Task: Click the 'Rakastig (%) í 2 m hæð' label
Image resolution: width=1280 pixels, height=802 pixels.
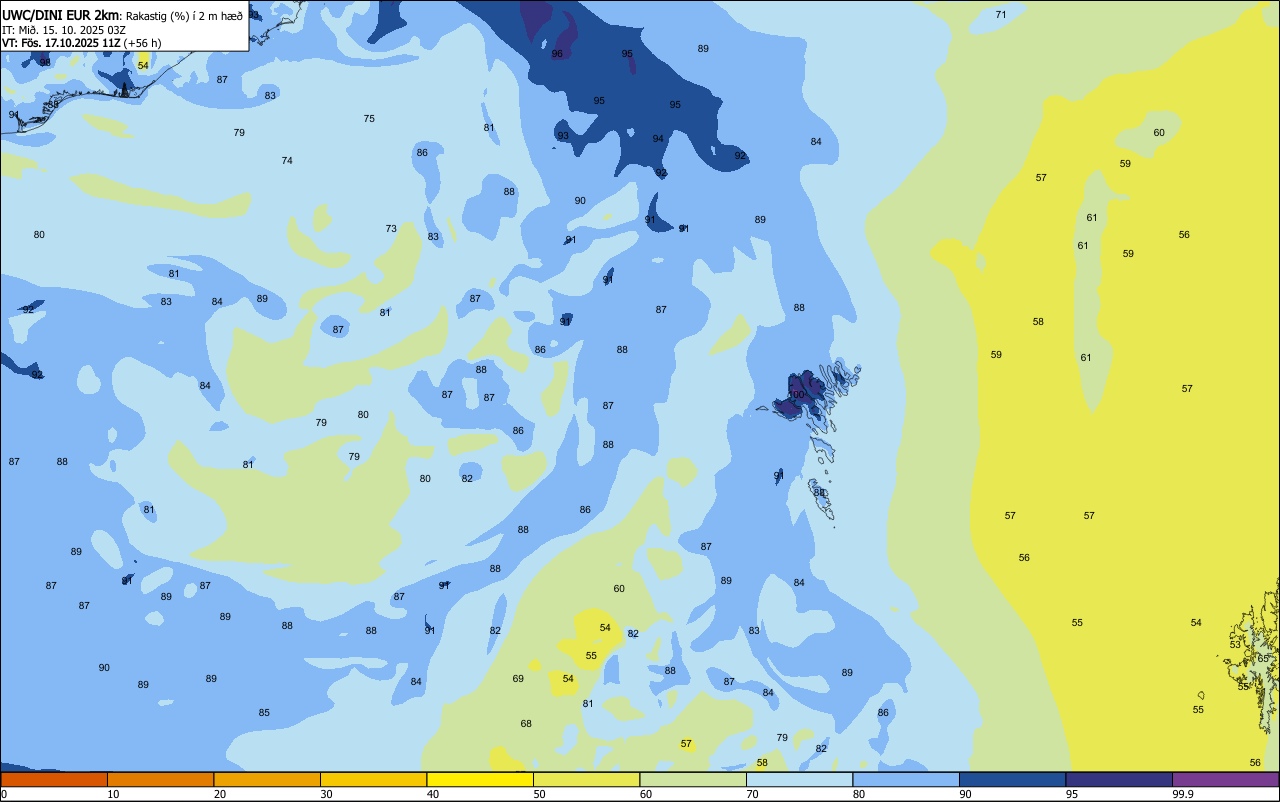Action: click(x=184, y=16)
